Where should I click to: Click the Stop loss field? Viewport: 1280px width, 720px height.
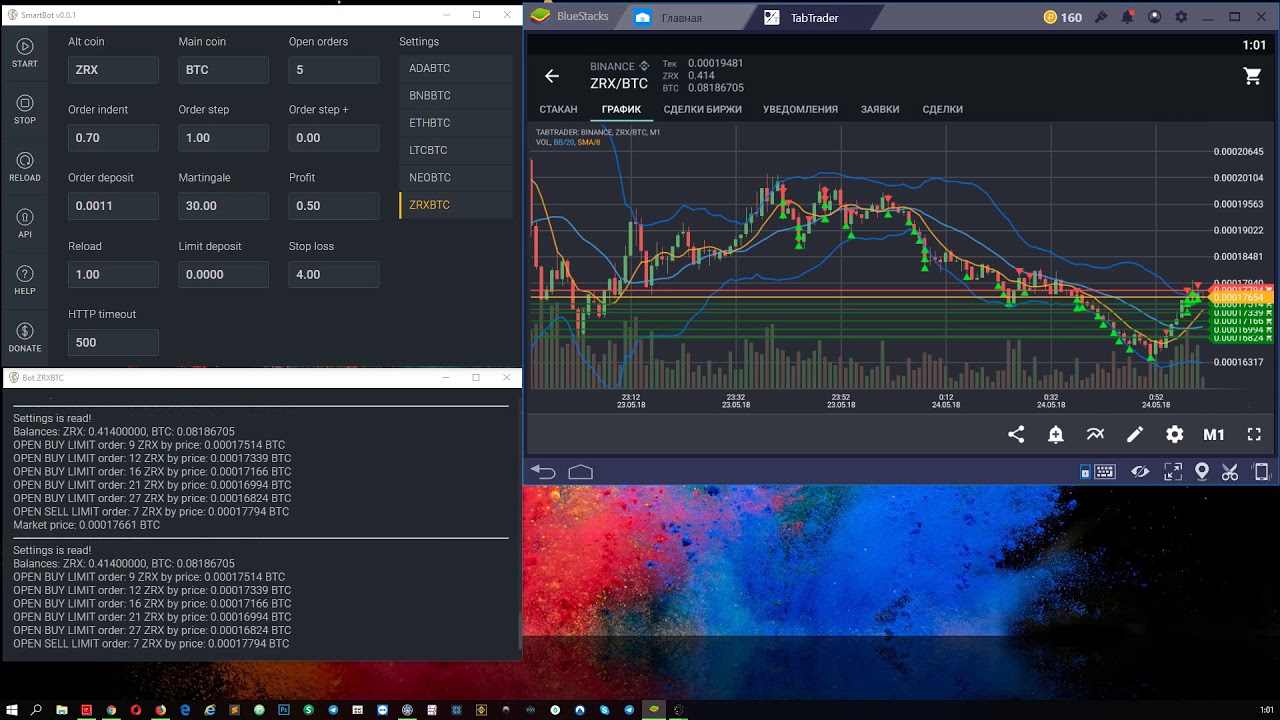coord(333,274)
